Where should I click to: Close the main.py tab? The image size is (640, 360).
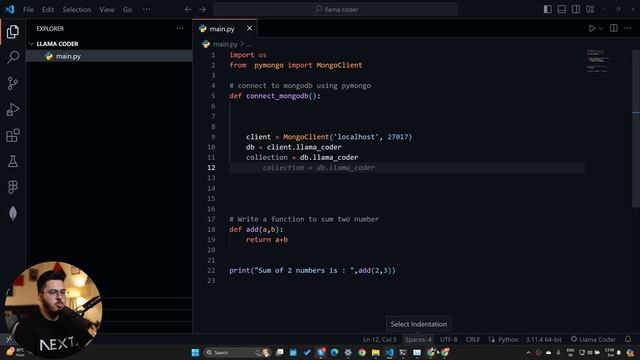coord(249,28)
